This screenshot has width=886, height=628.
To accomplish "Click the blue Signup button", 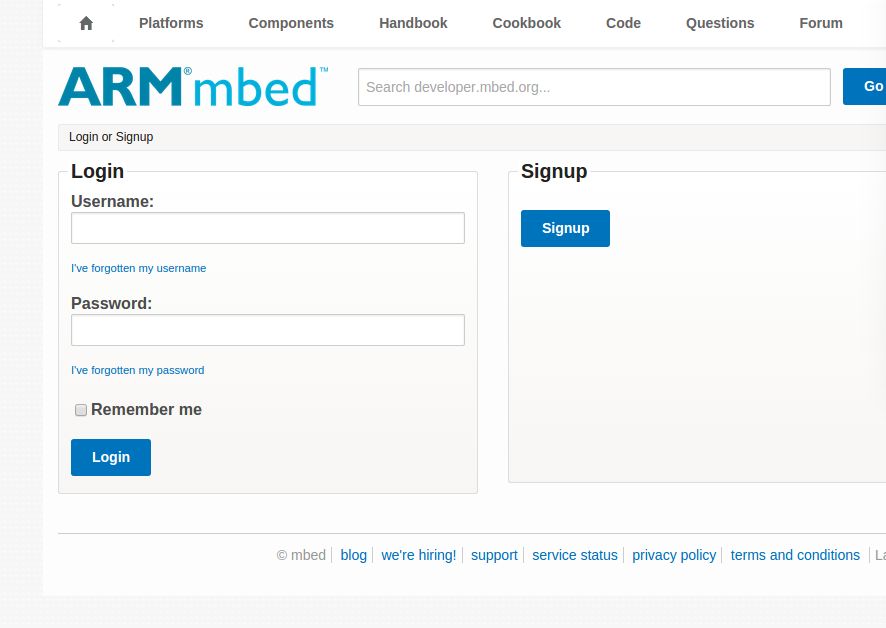I will tap(565, 228).
